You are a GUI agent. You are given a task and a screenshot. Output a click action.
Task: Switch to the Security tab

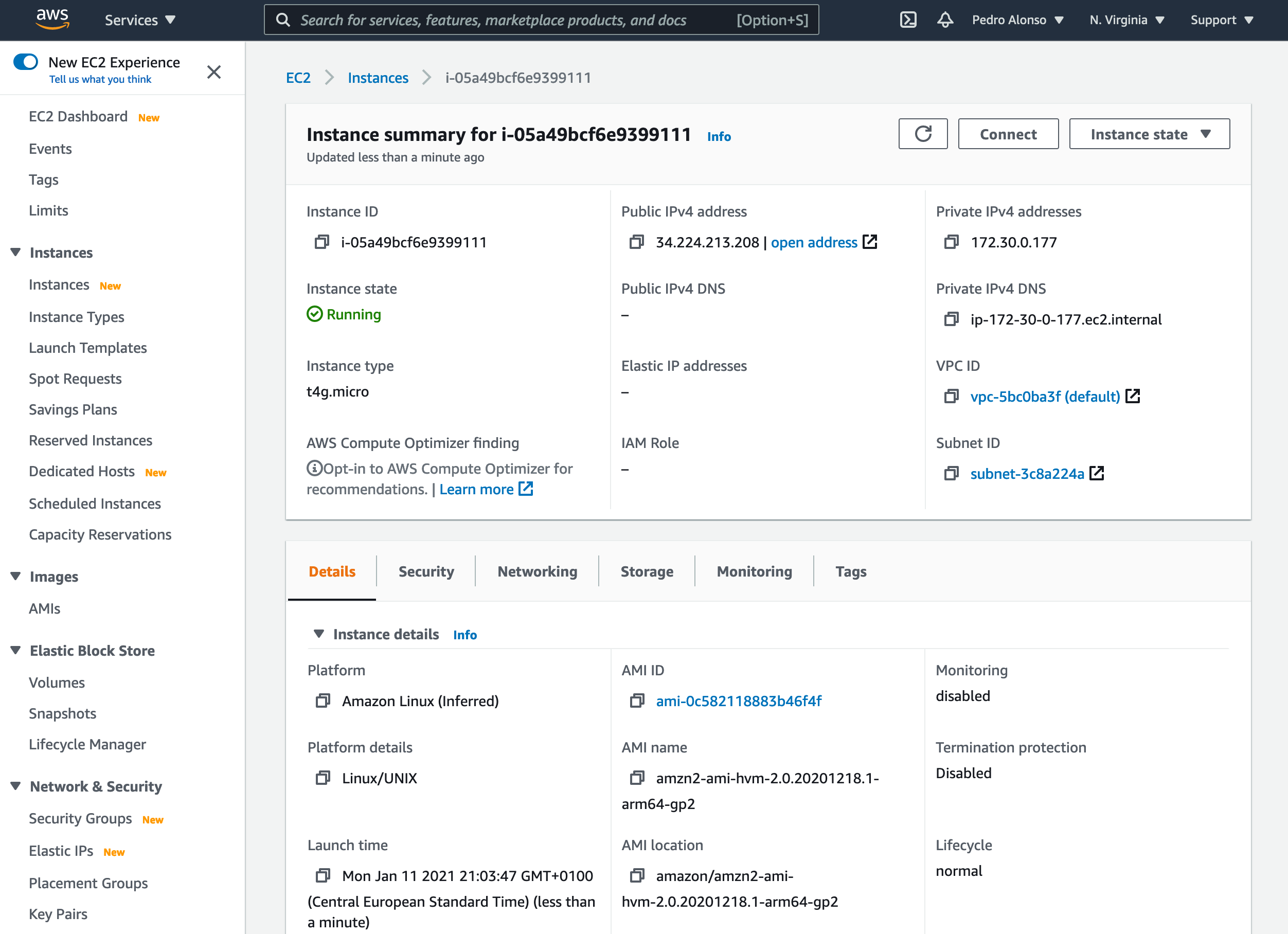coord(426,571)
